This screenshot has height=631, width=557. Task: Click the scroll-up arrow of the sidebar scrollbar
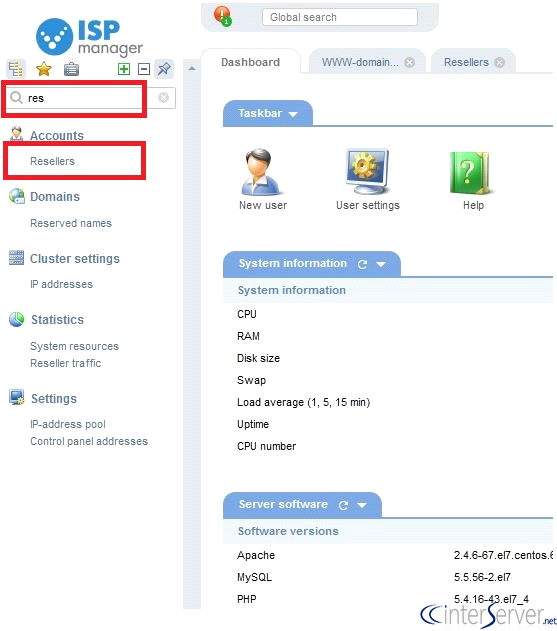click(x=192, y=68)
